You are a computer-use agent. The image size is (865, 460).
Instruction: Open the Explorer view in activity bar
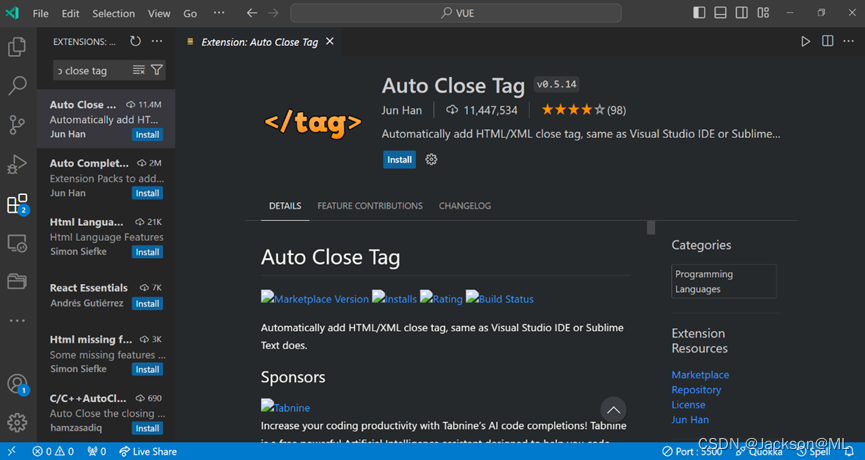tap(17, 47)
